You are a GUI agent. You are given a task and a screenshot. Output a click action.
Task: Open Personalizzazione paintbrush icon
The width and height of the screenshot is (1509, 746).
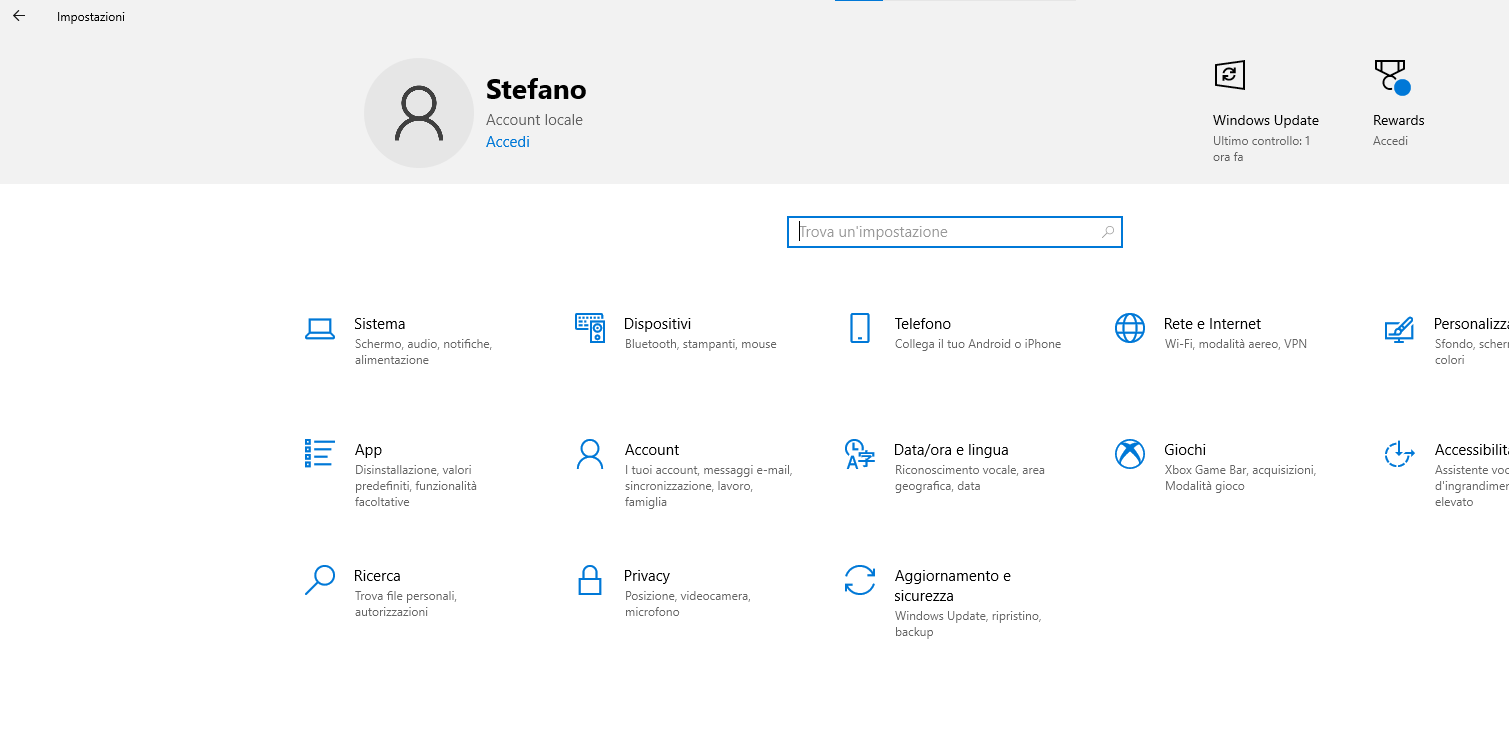click(x=1399, y=329)
